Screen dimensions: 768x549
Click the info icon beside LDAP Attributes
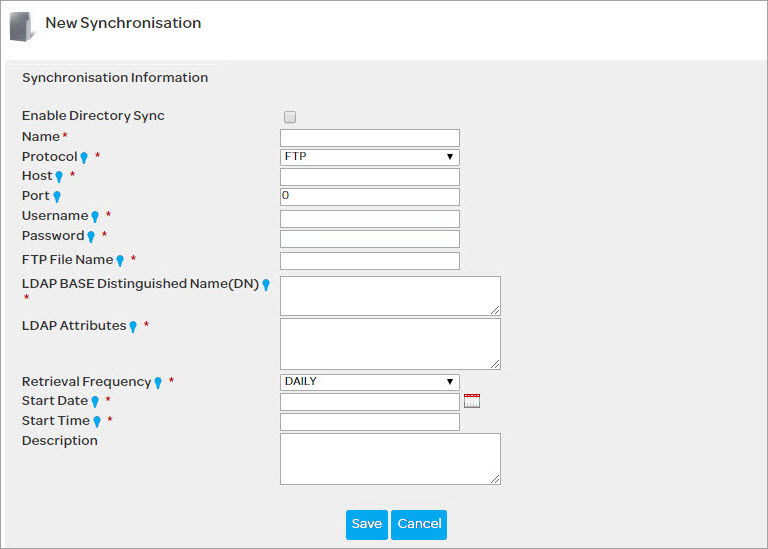133,327
